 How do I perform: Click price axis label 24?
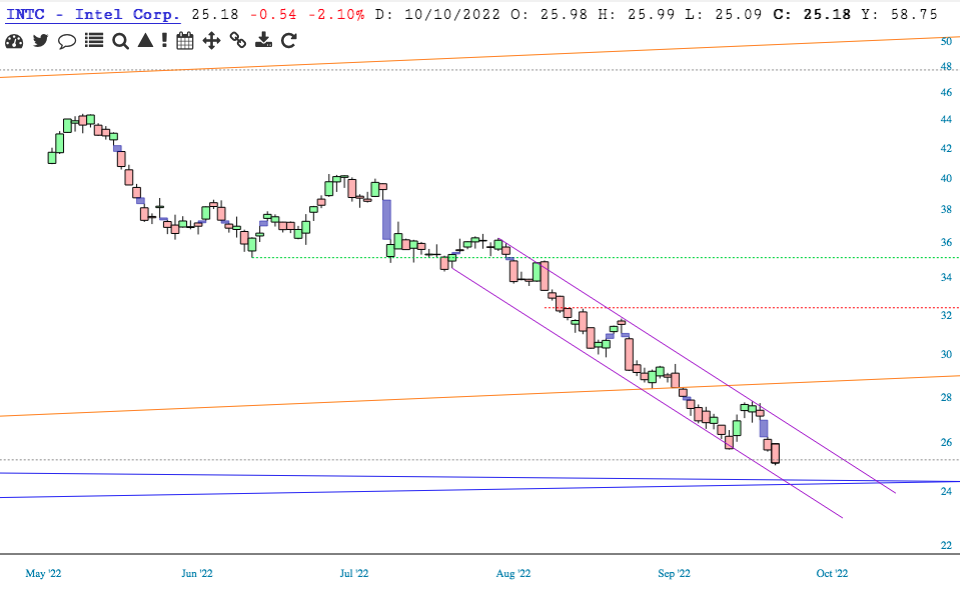click(946, 491)
